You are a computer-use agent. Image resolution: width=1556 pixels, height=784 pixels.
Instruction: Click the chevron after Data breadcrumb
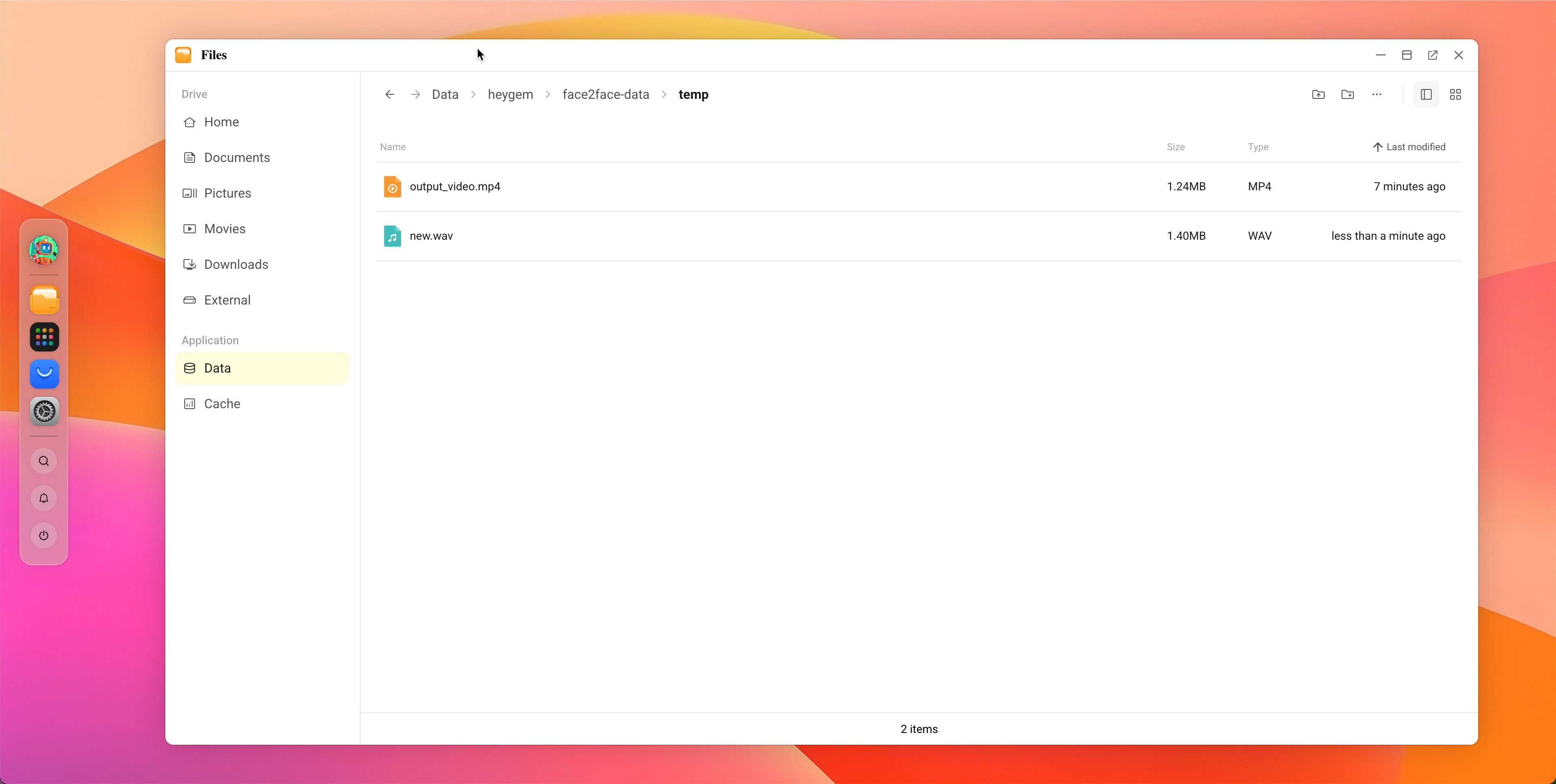pos(474,94)
